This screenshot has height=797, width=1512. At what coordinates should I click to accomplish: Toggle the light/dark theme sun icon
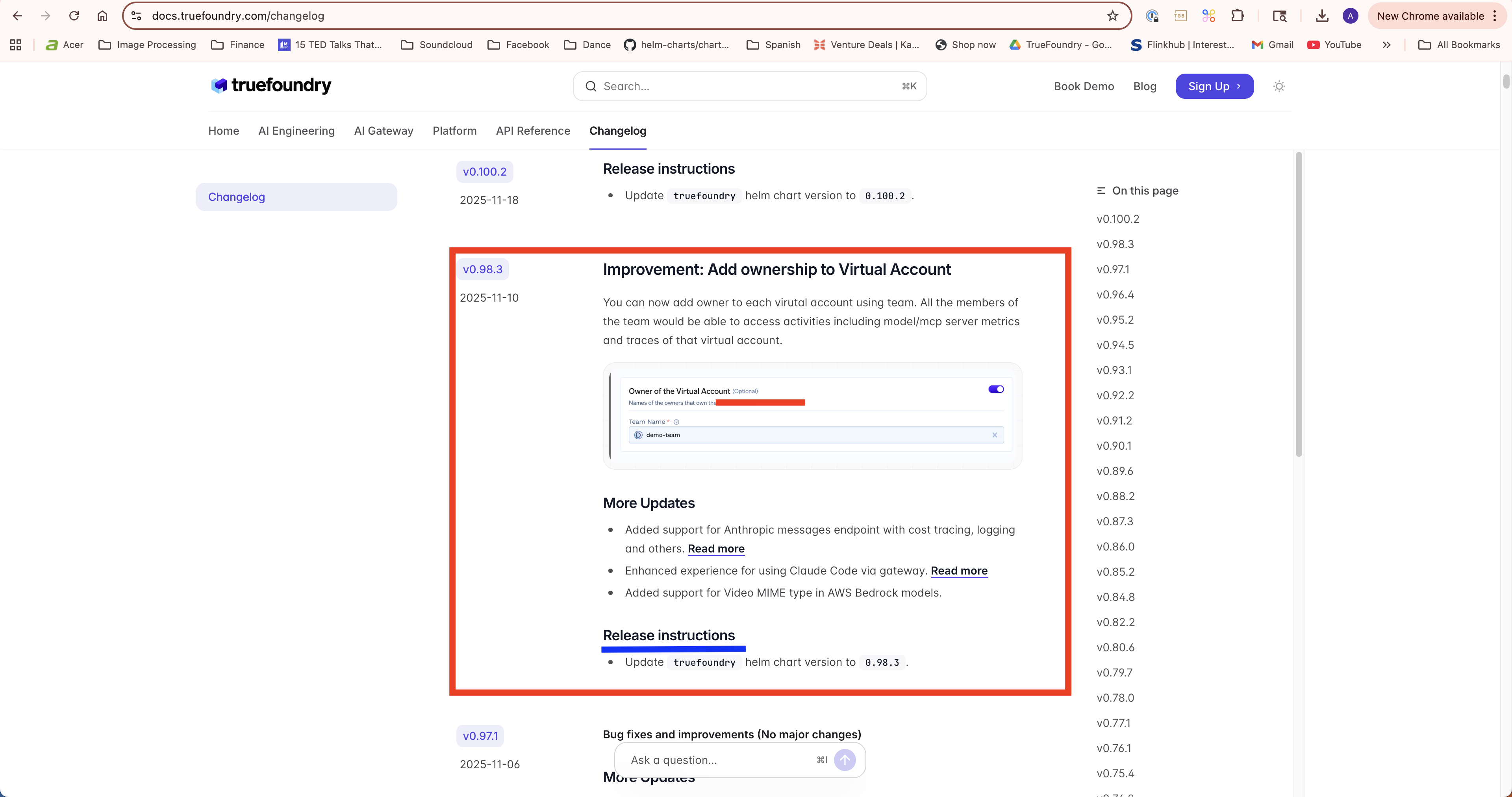(1279, 86)
